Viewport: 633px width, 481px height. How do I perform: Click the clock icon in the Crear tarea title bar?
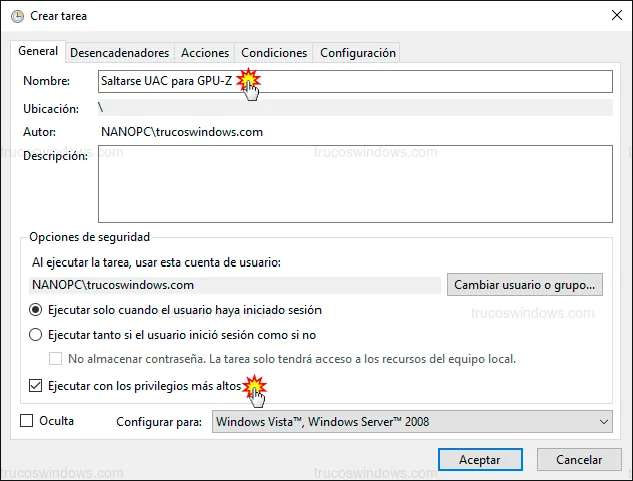click(x=18, y=16)
